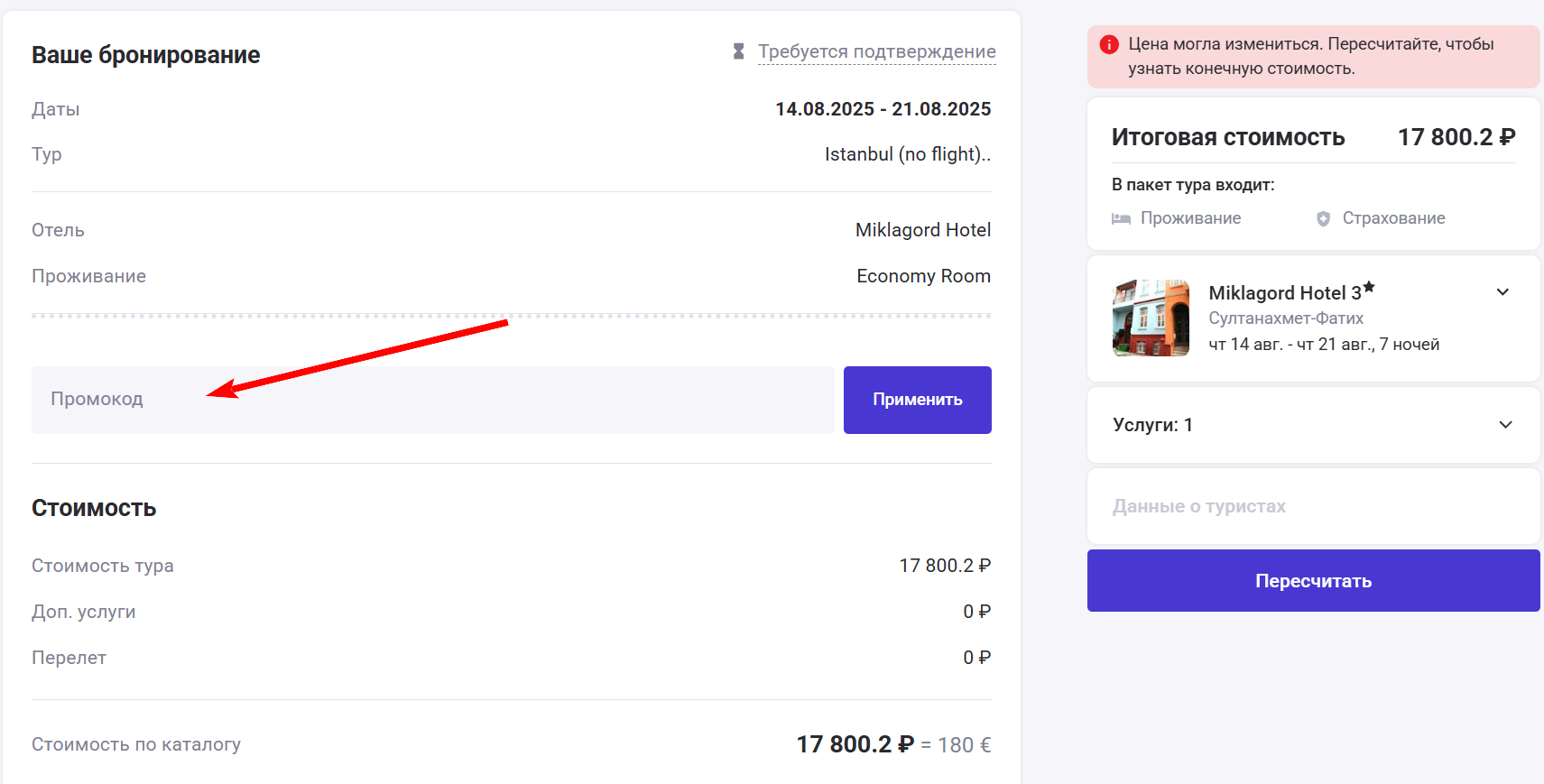Open the Требуется подтверждение link
Viewport: 1544px width, 784px height.
(x=876, y=51)
